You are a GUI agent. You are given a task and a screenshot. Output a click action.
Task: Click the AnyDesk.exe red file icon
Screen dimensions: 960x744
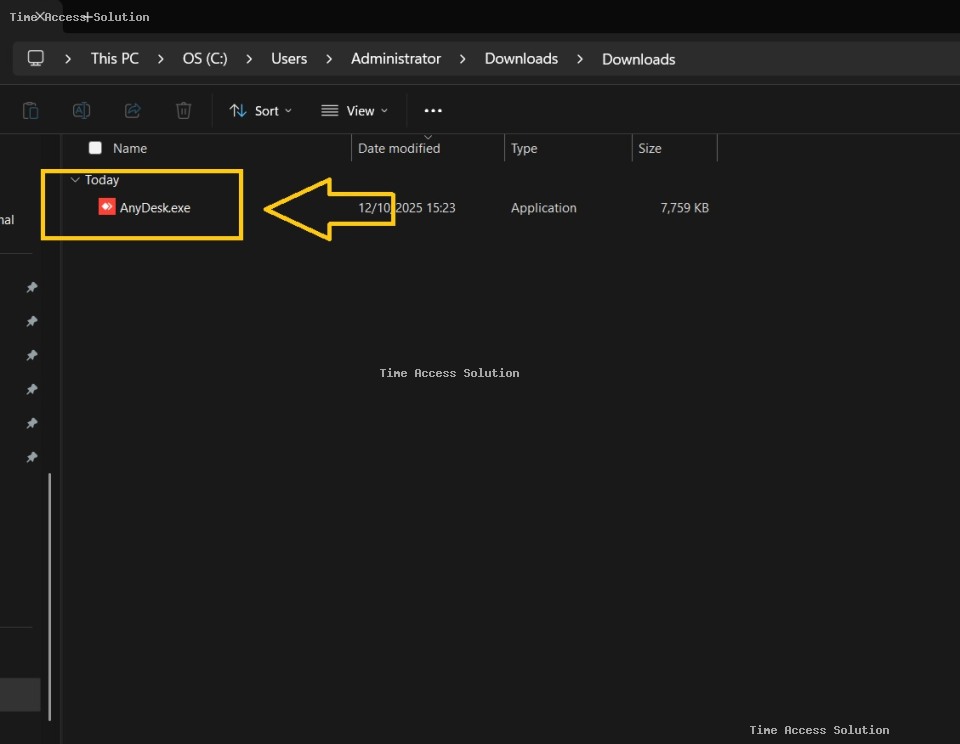tap(107, 208)
